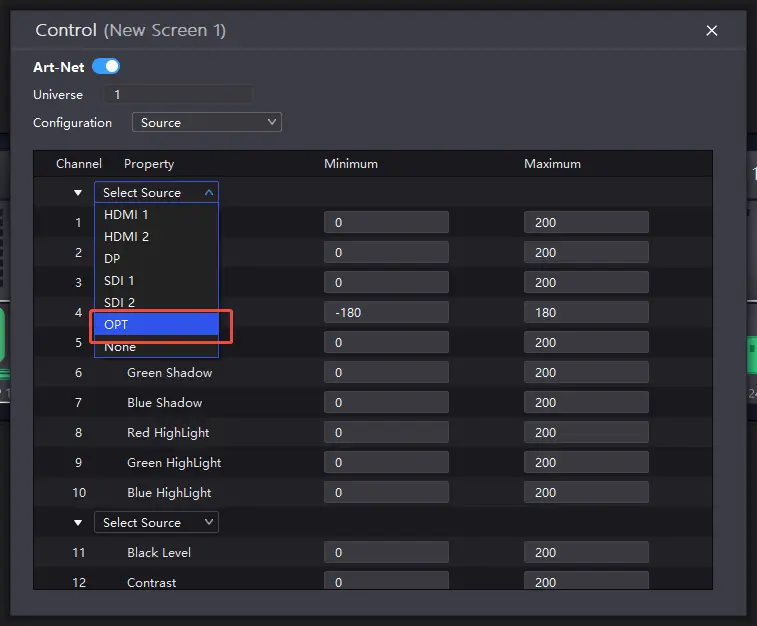Click the 180 maximum field for channel 4
Screen dimensions: 757x626
586,313
